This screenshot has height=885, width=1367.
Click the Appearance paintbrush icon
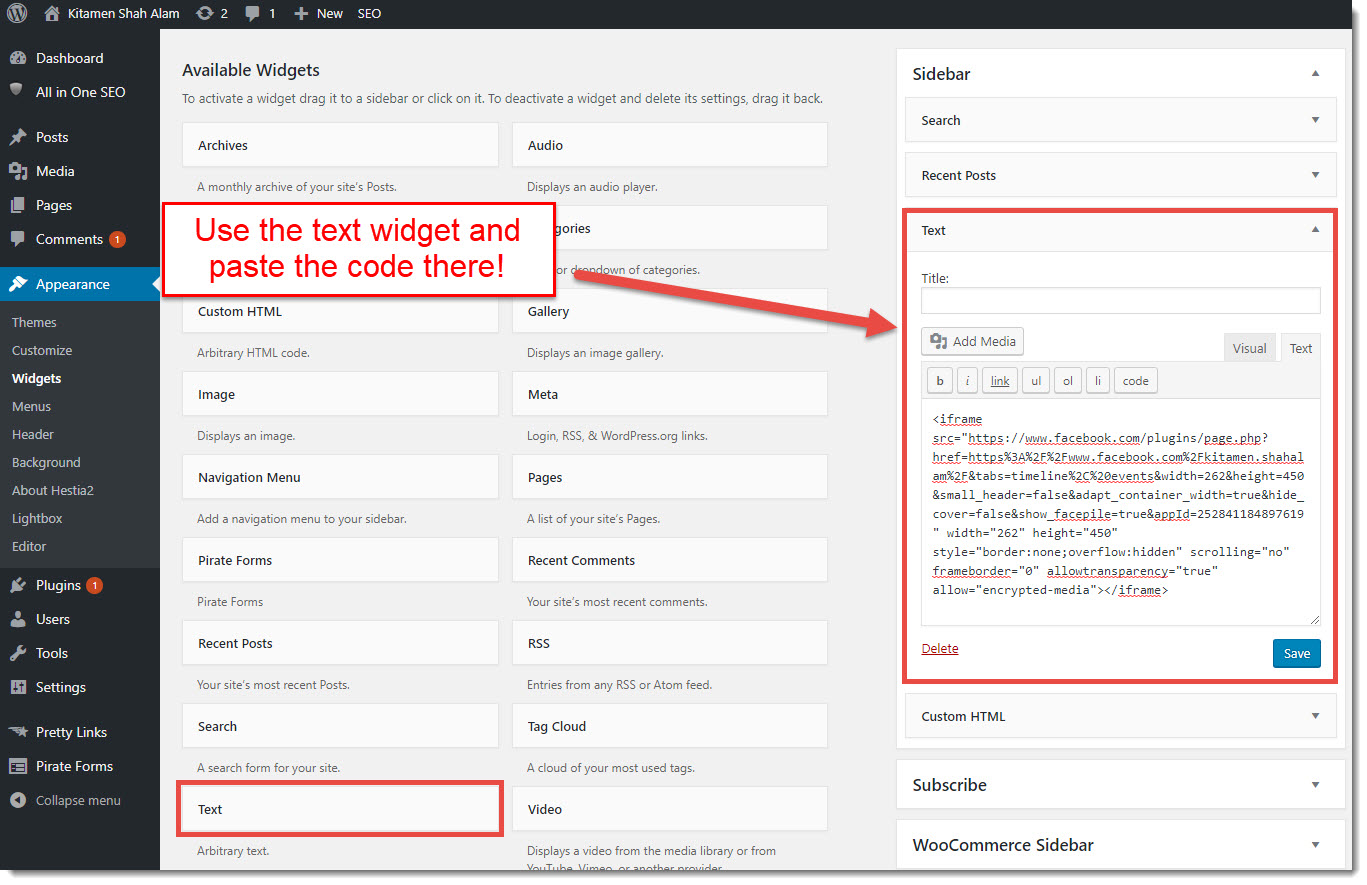point(18,284)
